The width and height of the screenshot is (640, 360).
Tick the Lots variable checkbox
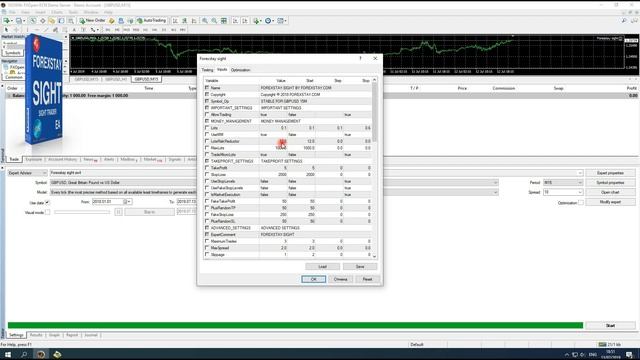(207, 128)
